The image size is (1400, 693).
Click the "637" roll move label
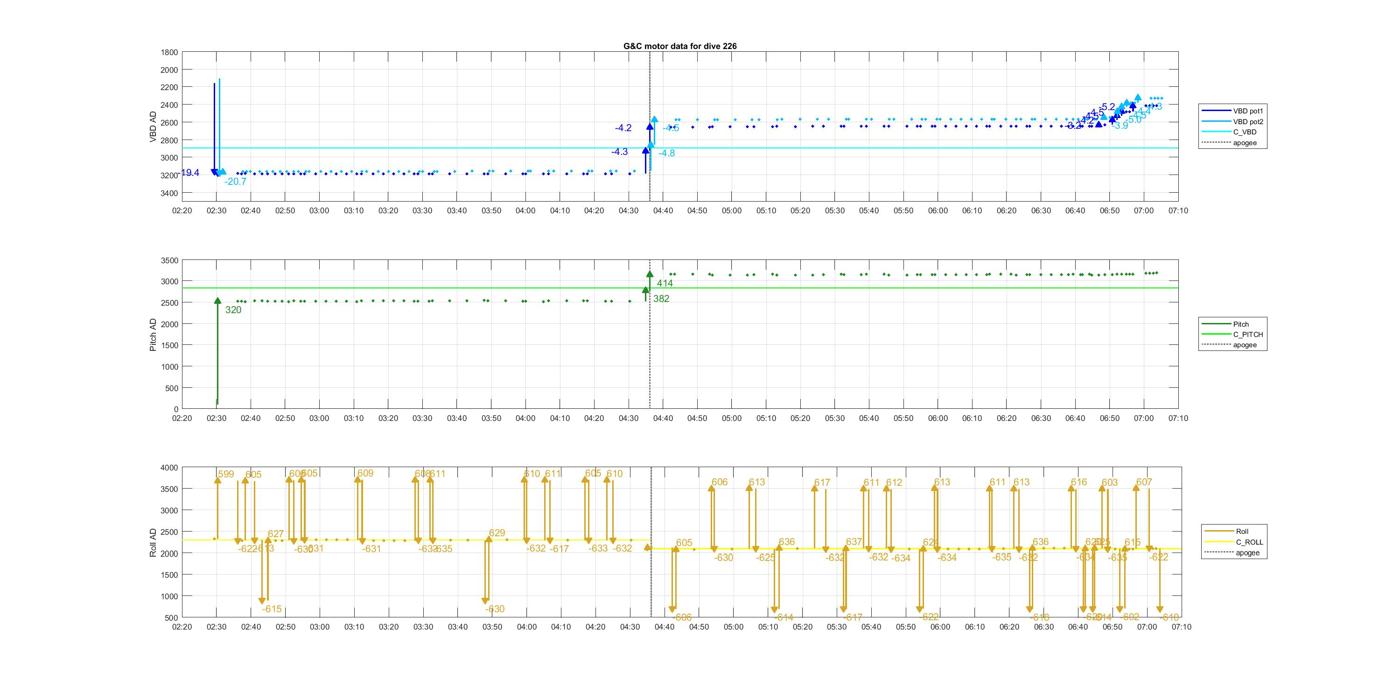click(x=854, y=542)
